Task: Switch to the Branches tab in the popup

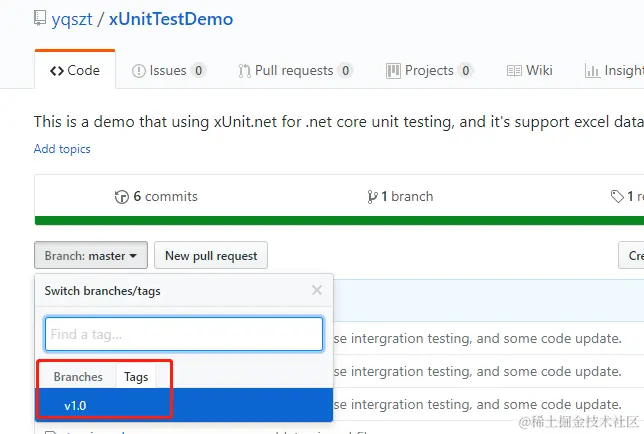Action: (x=78, y=377)
